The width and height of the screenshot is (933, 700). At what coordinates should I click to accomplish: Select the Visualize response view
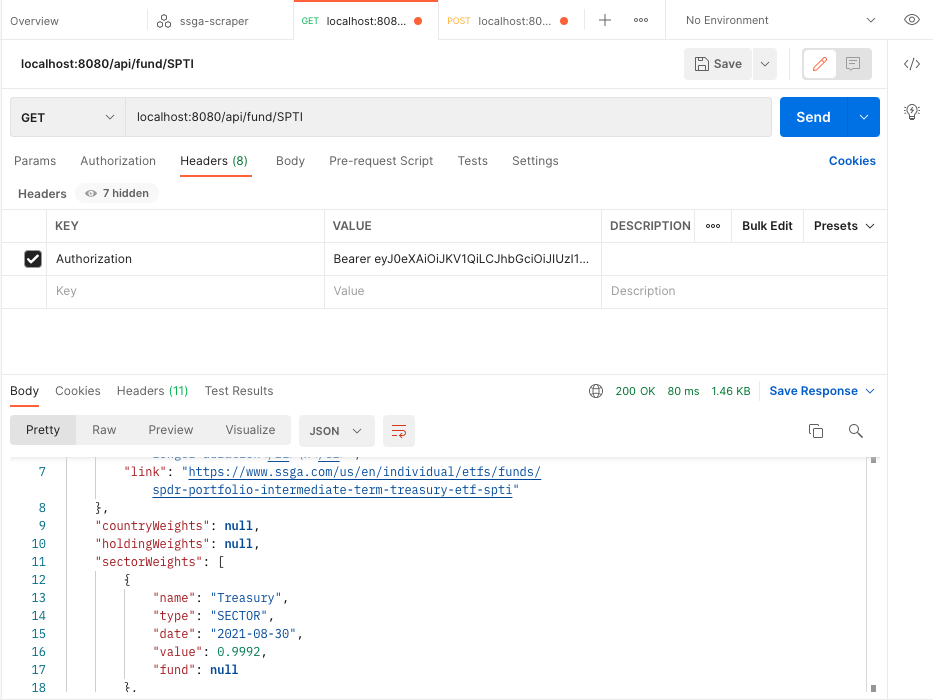tap(251, 430)
